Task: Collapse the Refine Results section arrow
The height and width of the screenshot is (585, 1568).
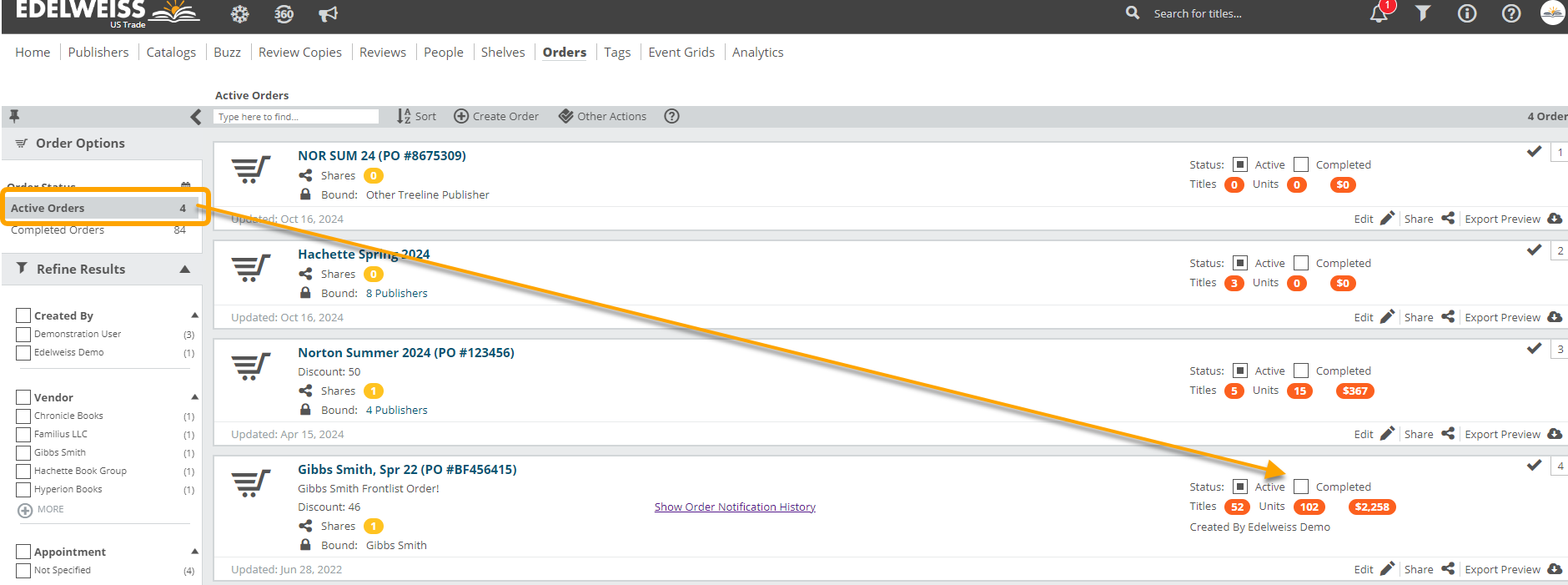Action: point(185,269)
